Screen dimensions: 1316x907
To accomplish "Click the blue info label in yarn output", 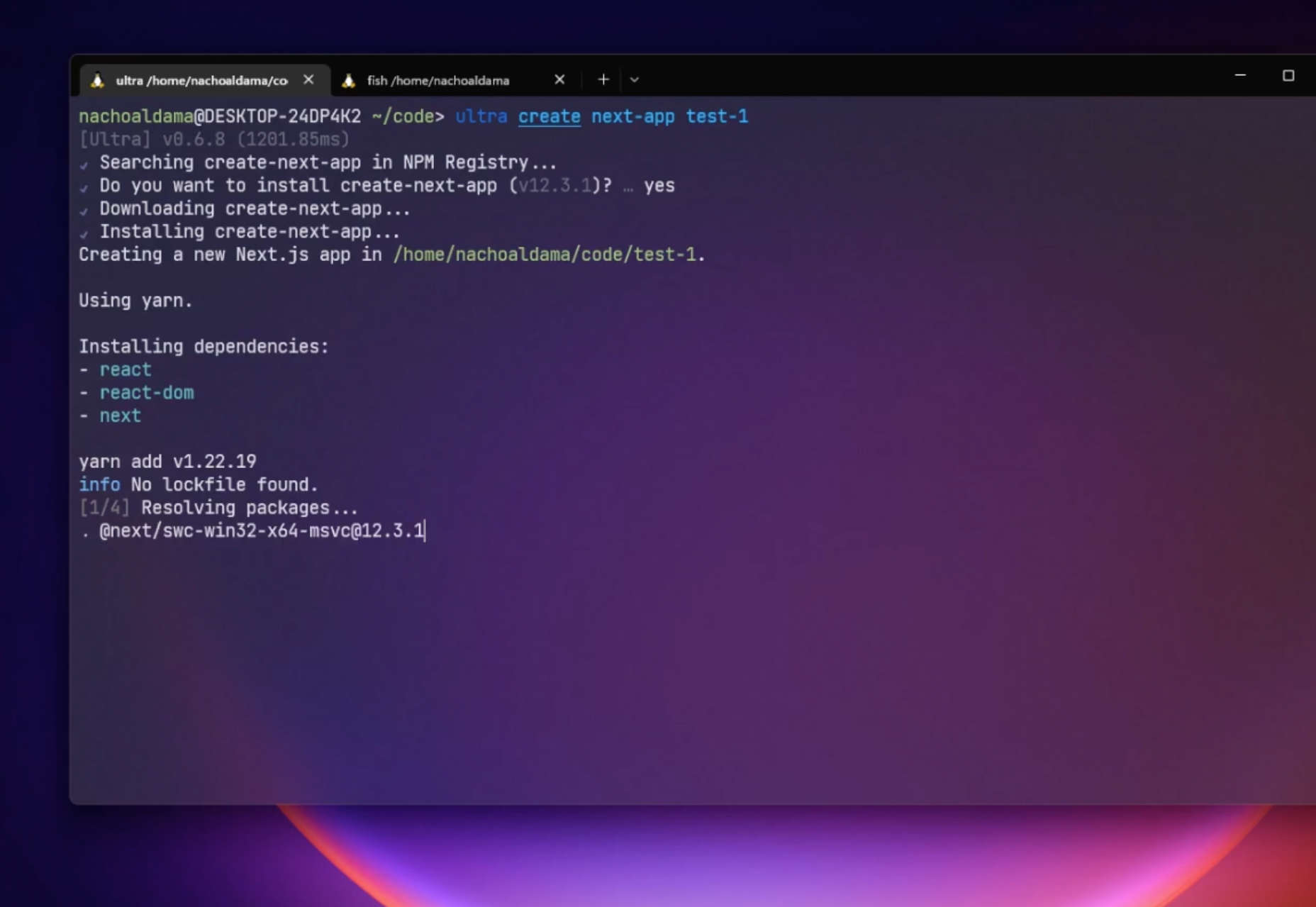I will click(99, 484).
